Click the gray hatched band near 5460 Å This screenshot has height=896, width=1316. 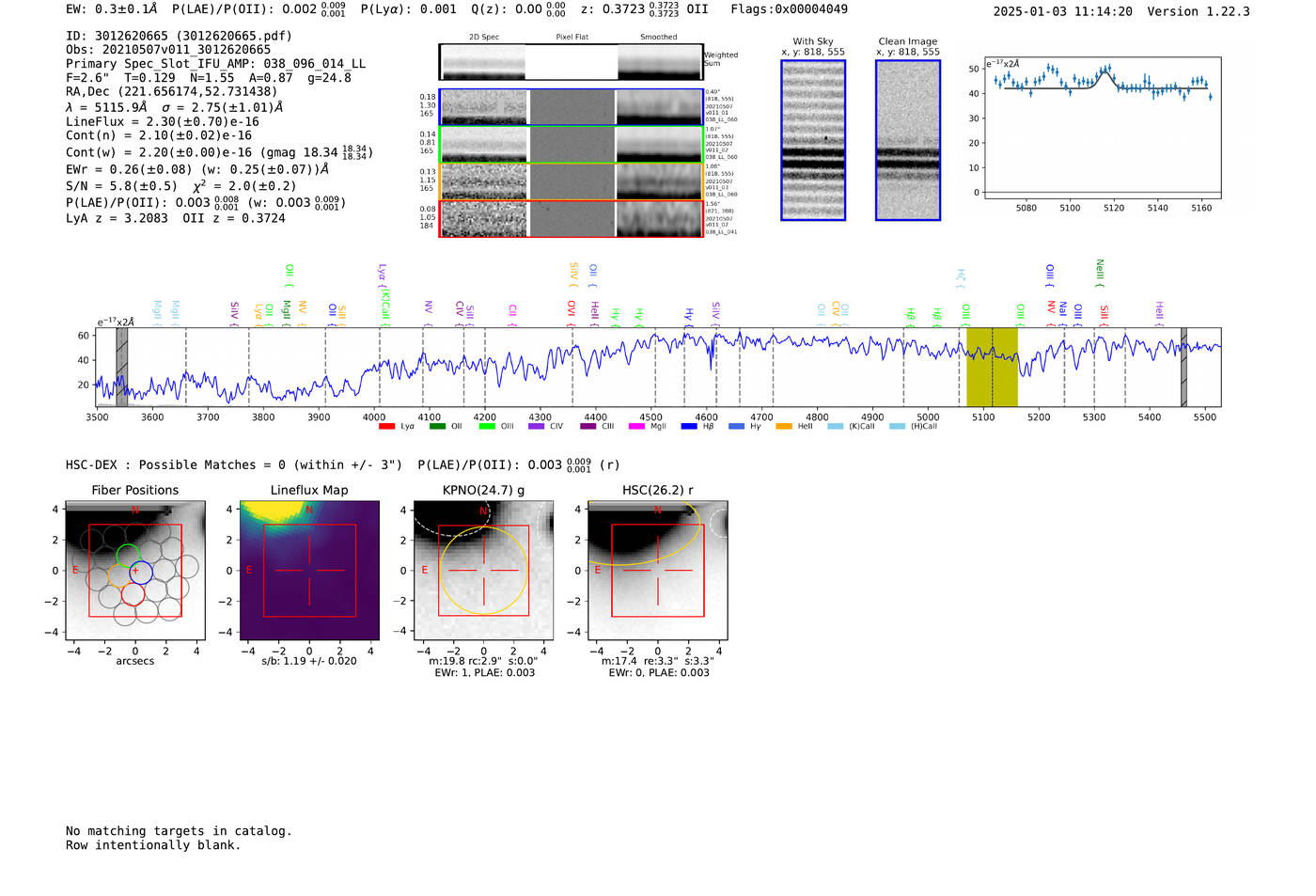[1183, 367]
